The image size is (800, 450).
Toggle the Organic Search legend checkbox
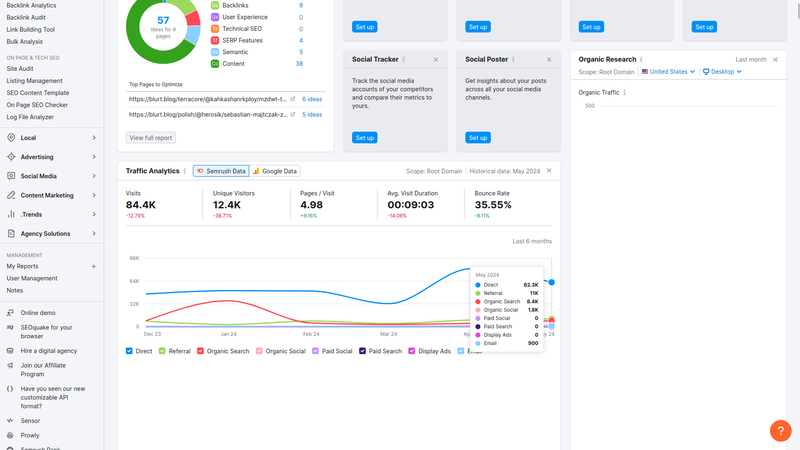[201, 351]
